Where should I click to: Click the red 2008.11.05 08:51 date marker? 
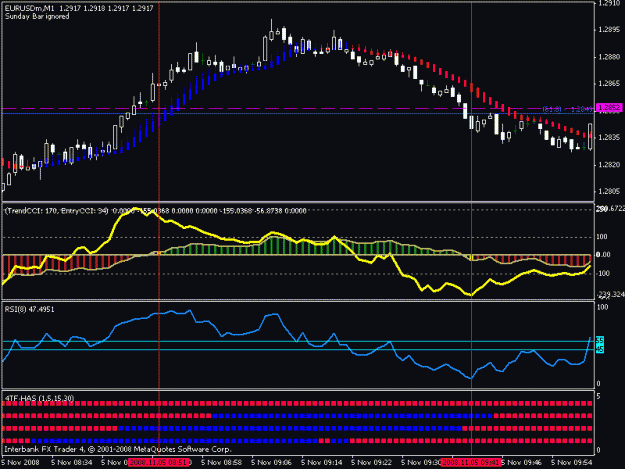click(158, 463)
